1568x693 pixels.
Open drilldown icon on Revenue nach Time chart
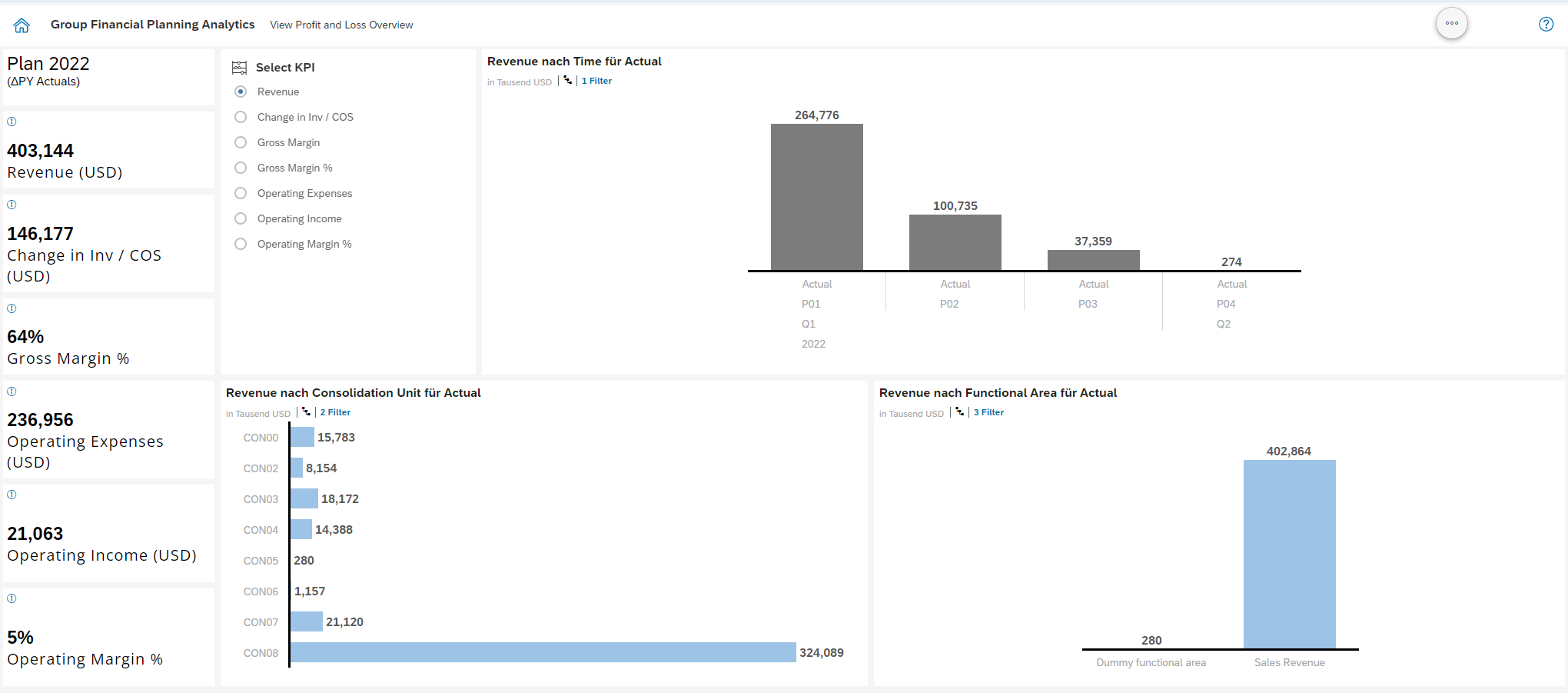(x=566, y=81)
